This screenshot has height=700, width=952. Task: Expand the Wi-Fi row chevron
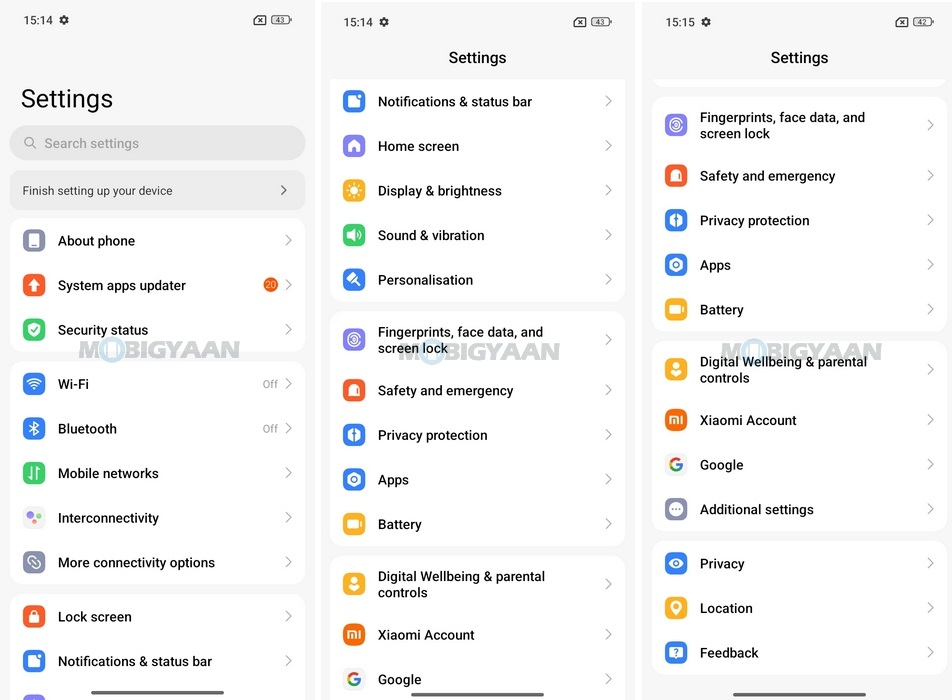(288, 384)
